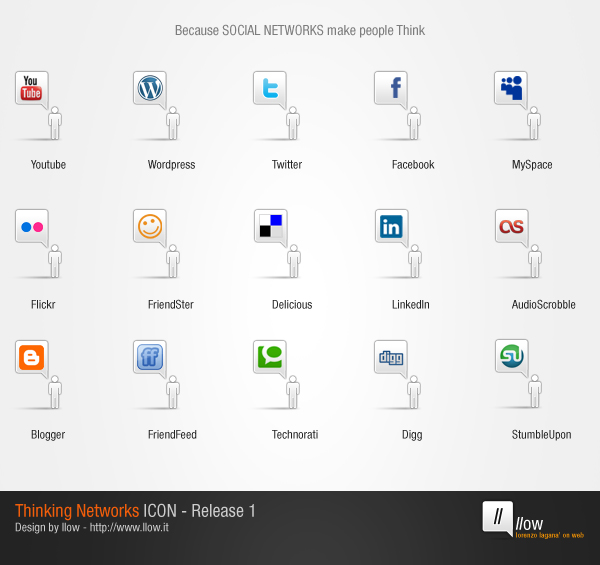Click the Youtube text label

click(48, 165)
